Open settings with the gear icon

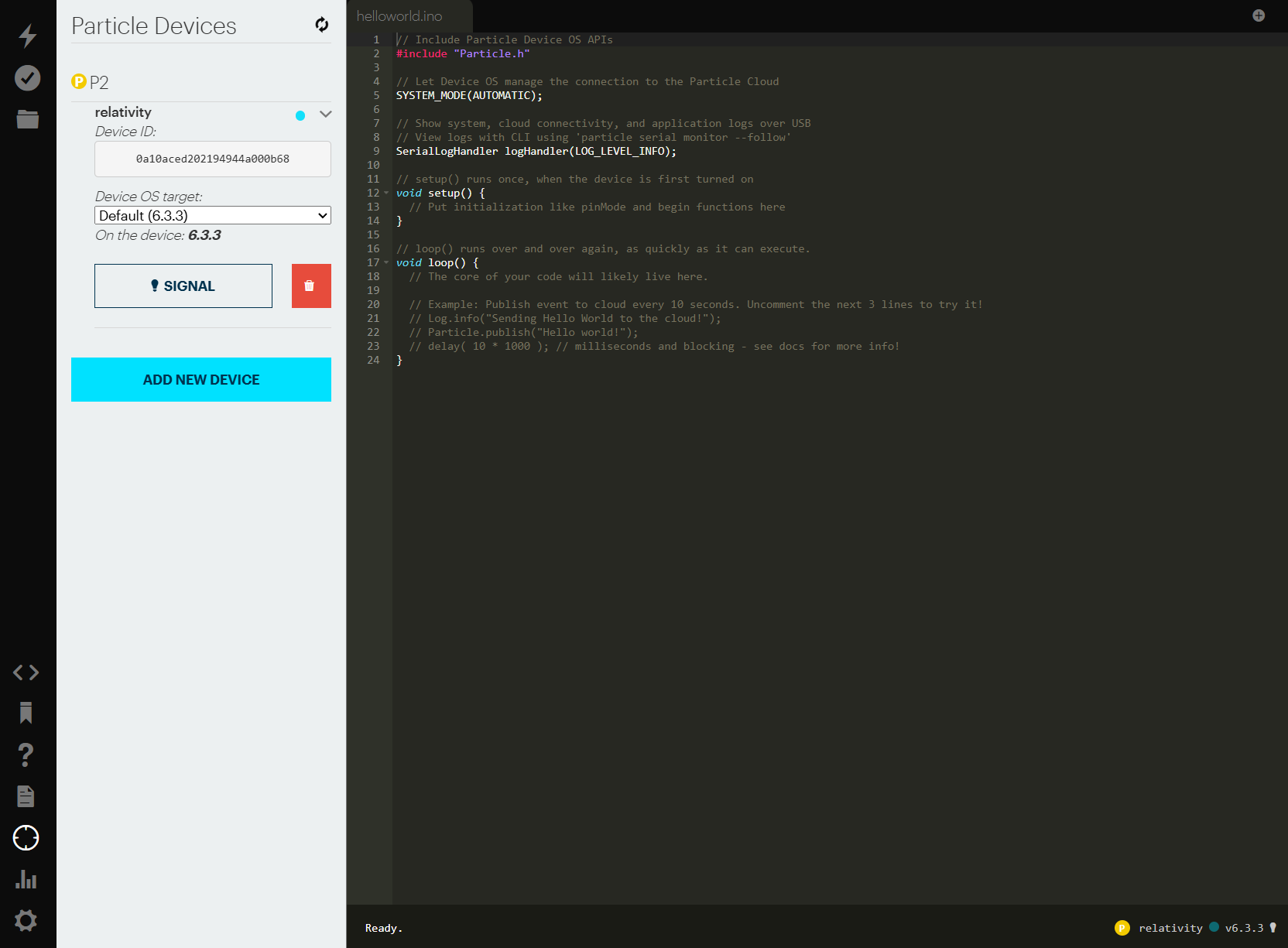click(26, 920)
